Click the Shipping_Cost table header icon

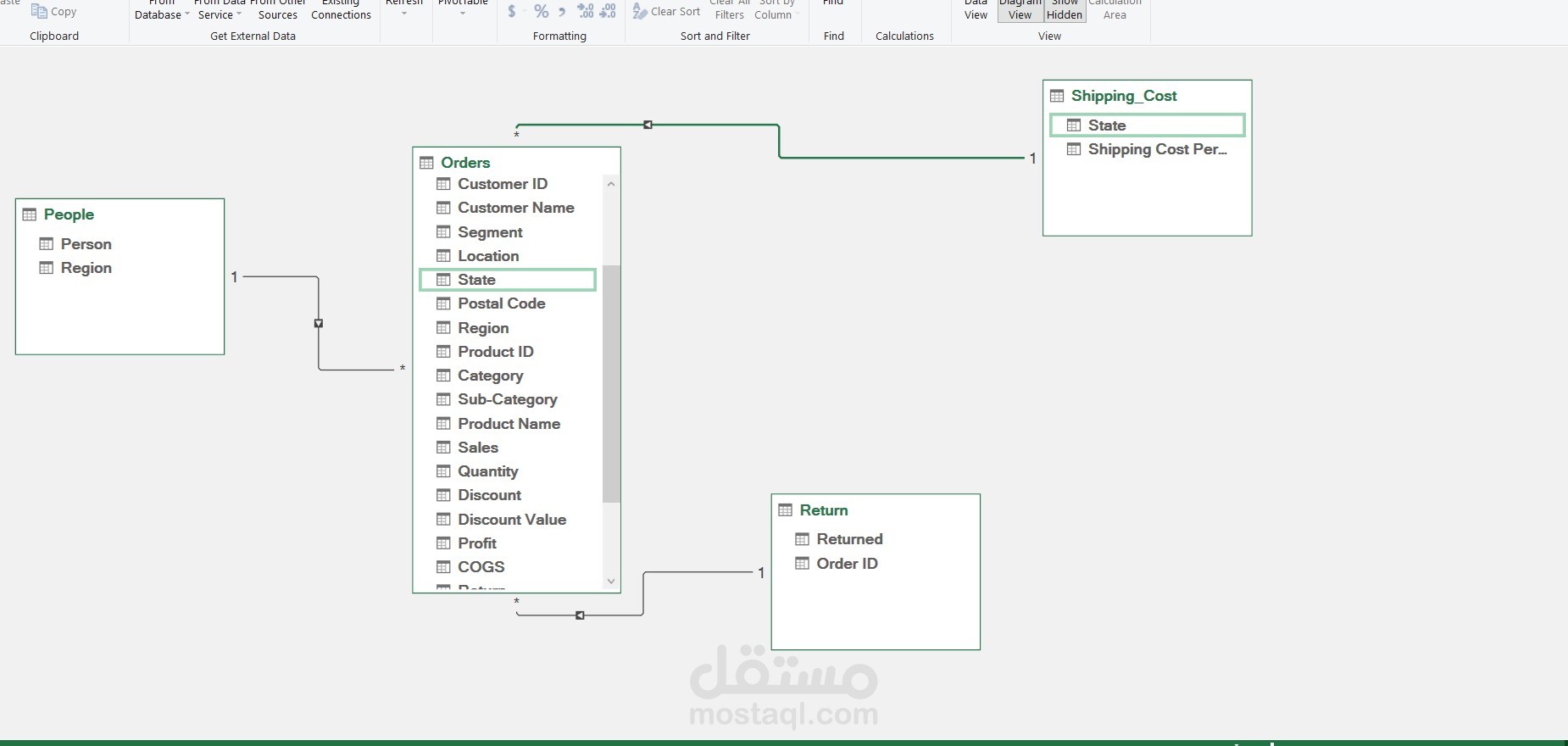(x=1057, y=96)
